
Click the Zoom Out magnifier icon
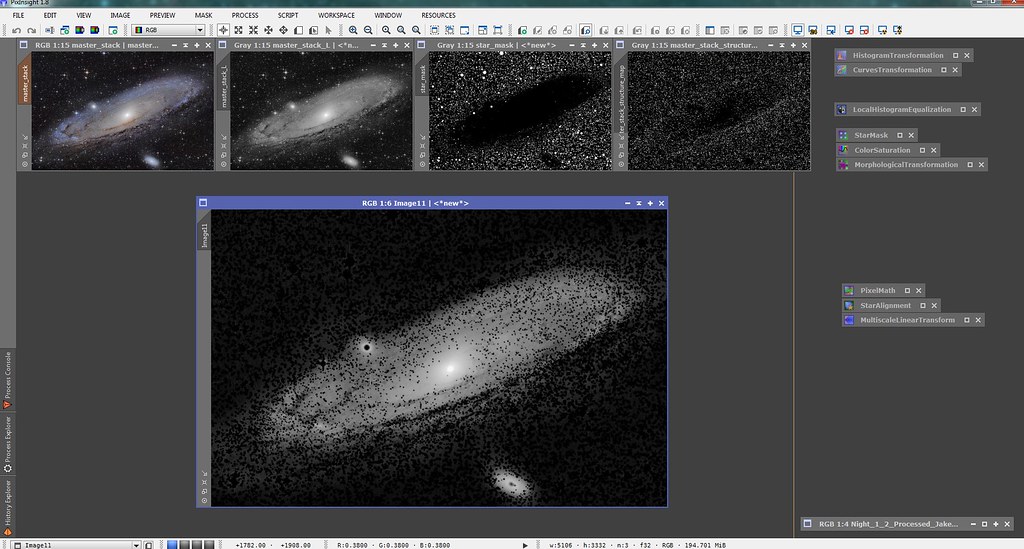click(x=369, y=31)
